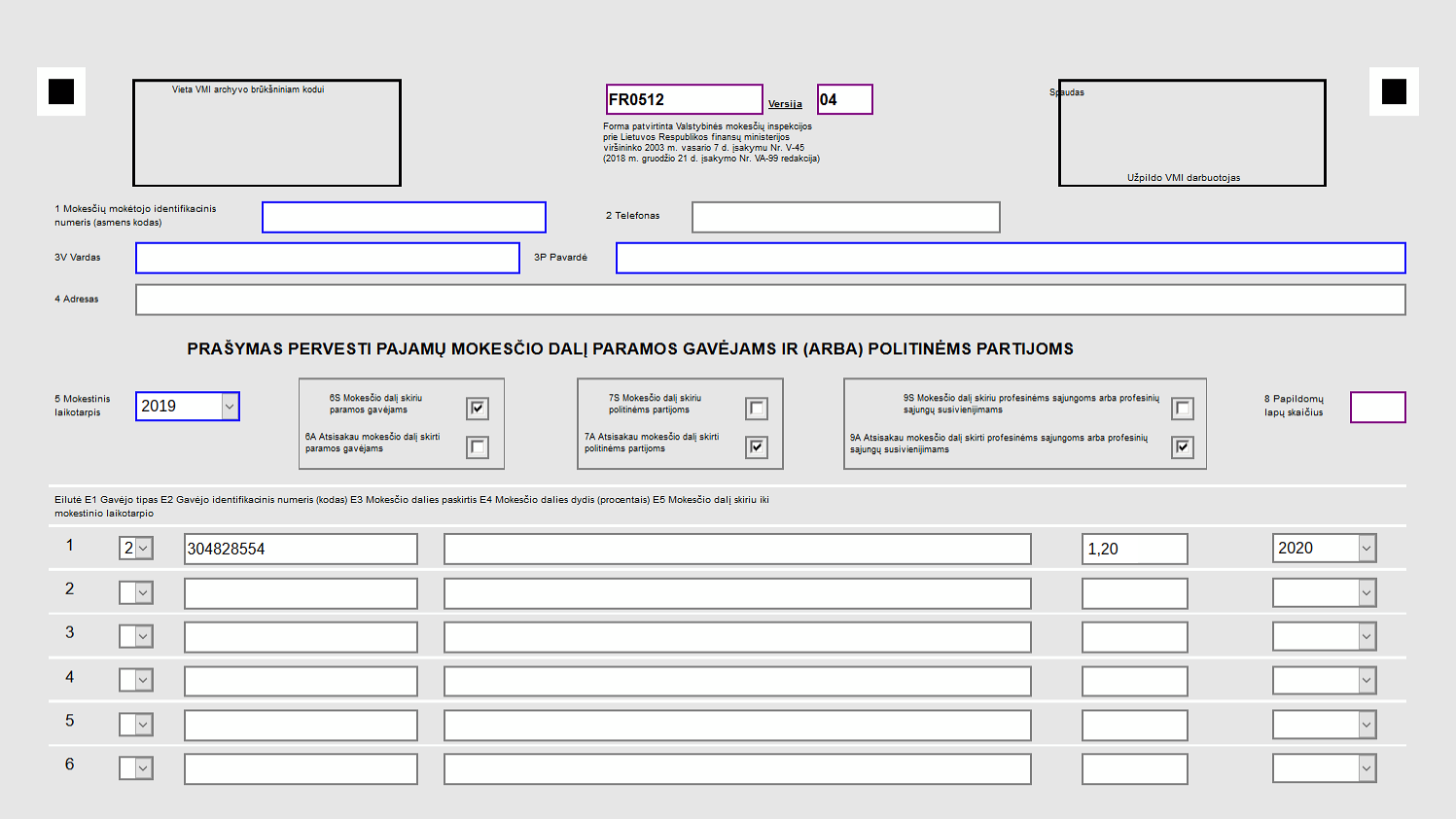Screen dimensions: 1456x819
Task: Uncheck 7A Atsisakau politinėms partijoms checkbox
Action: [757, 447]
